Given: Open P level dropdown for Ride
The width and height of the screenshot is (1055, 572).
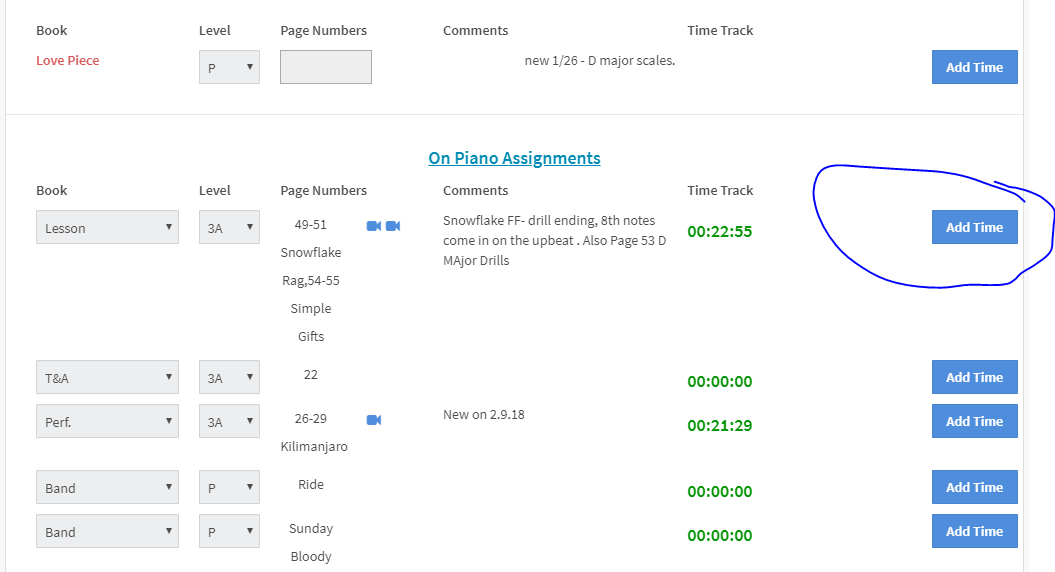Looking at the screenshot, I should tap(229, 487).
